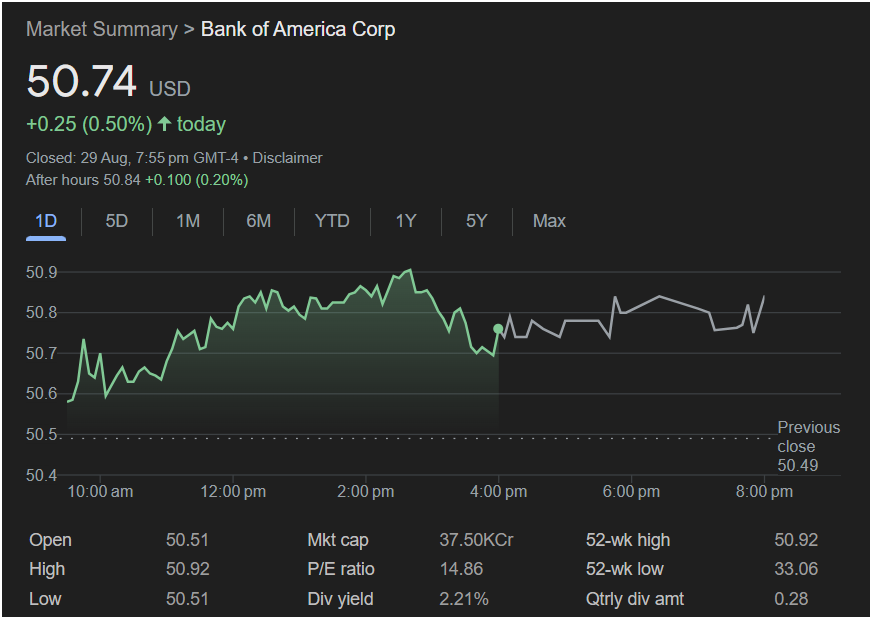Click the Bank of America Corp title
The height and width of the screenshot is (619, 872).
tap(298, 29)
